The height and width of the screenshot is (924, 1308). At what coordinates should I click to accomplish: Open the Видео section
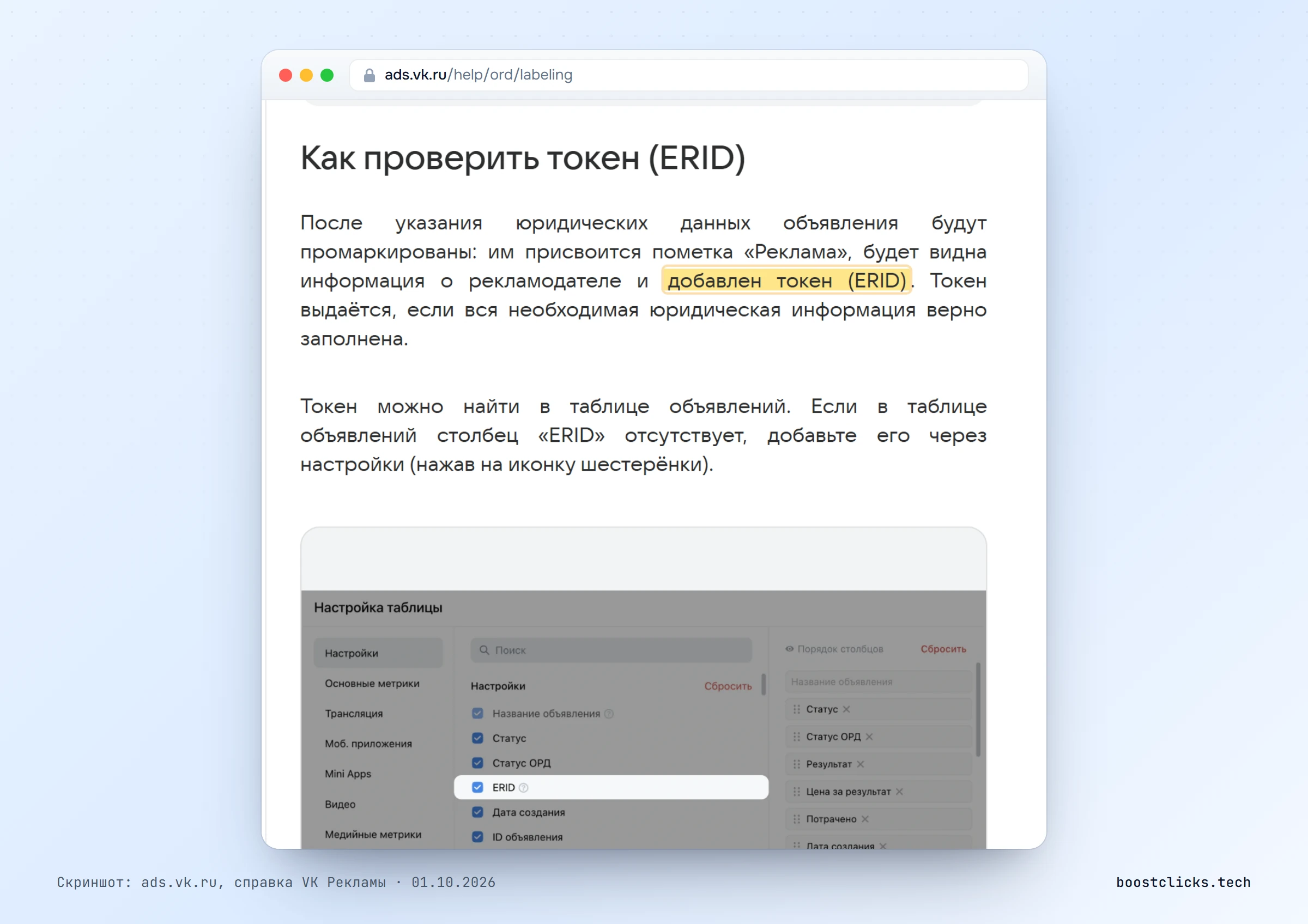[x=340, y=804]
